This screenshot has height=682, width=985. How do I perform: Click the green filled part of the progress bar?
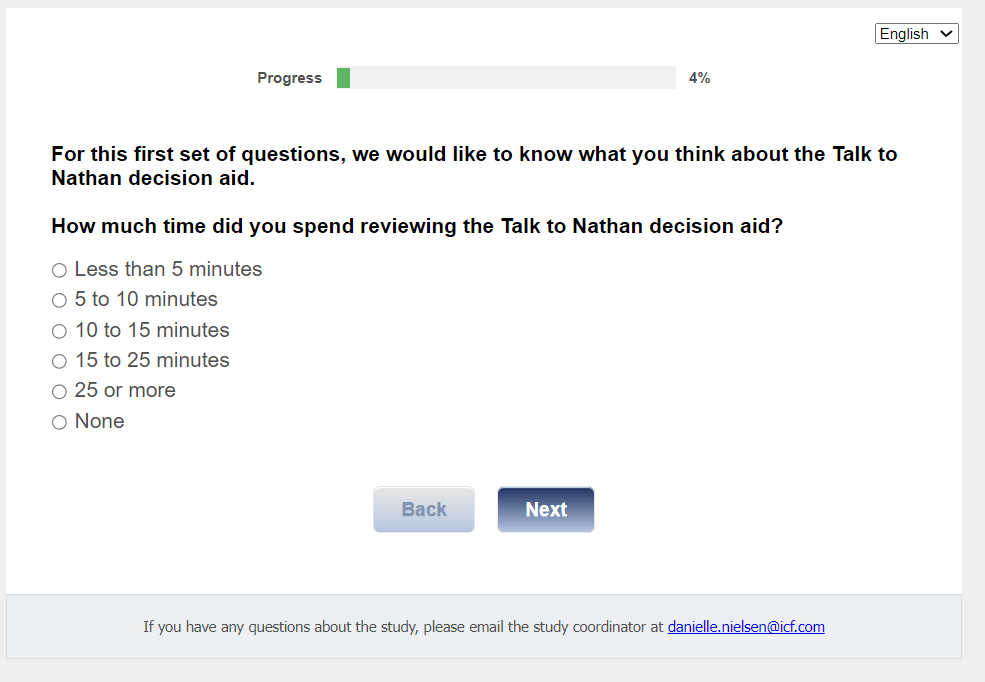tap(343, 78)
